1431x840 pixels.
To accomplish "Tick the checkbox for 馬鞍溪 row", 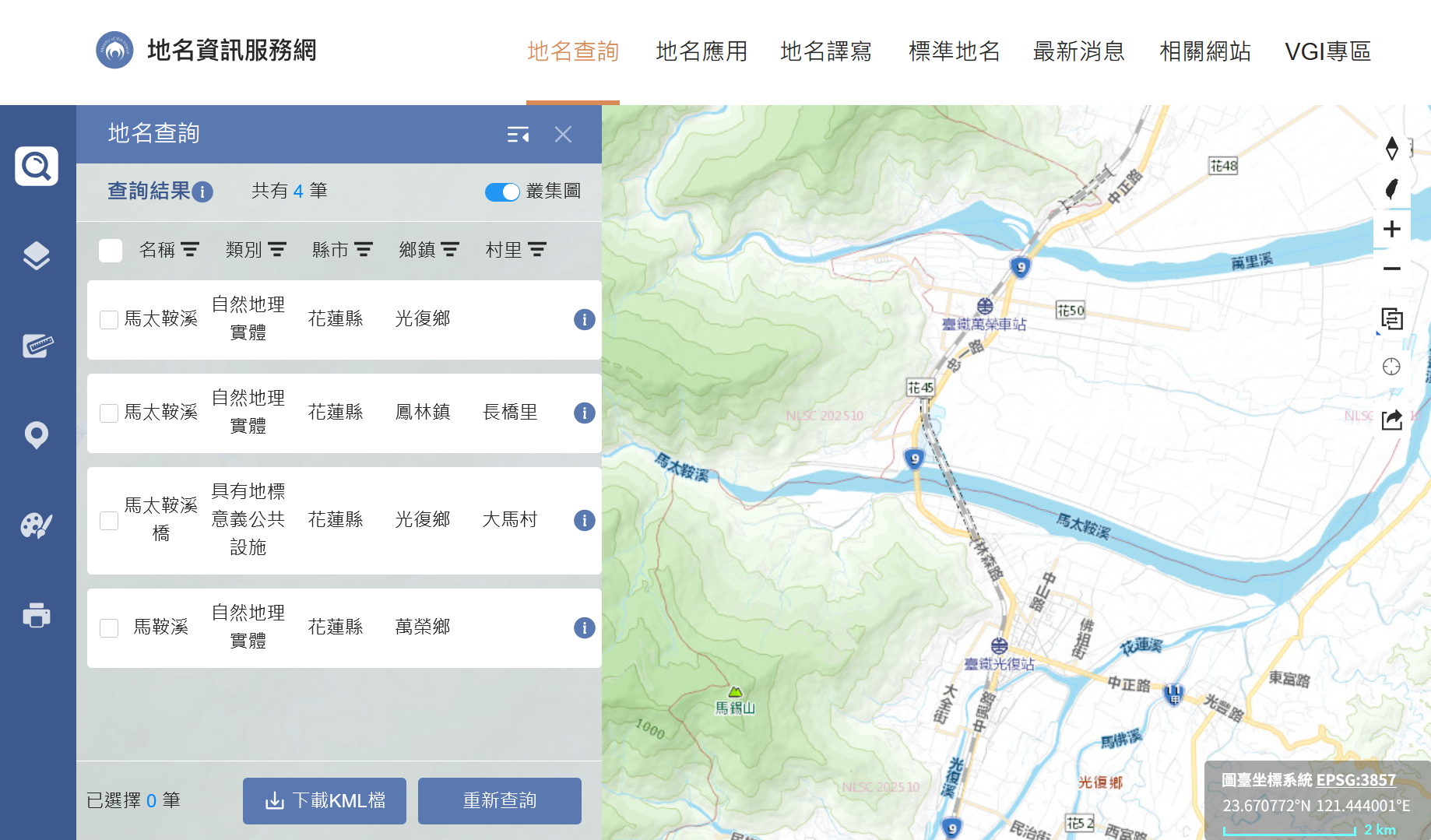I will click(x=109, y=627).
